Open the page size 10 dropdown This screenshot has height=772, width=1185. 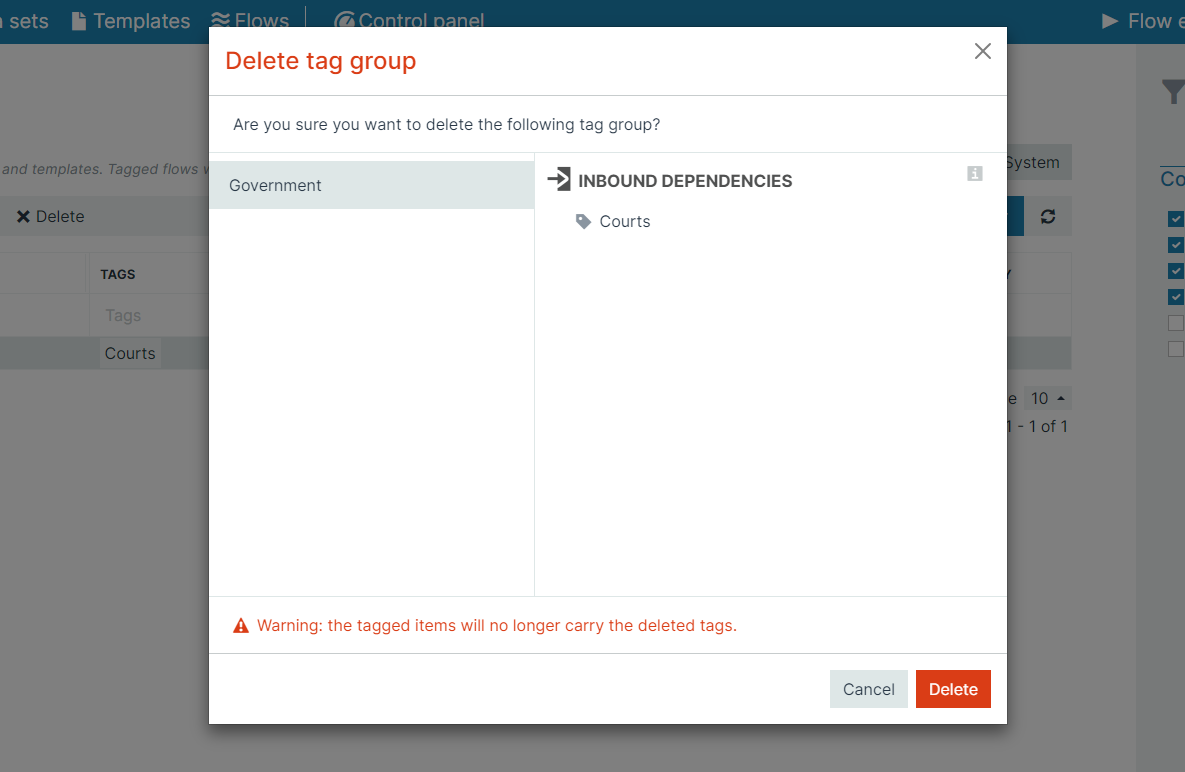pyautogui.click(x=1047, y=398)
